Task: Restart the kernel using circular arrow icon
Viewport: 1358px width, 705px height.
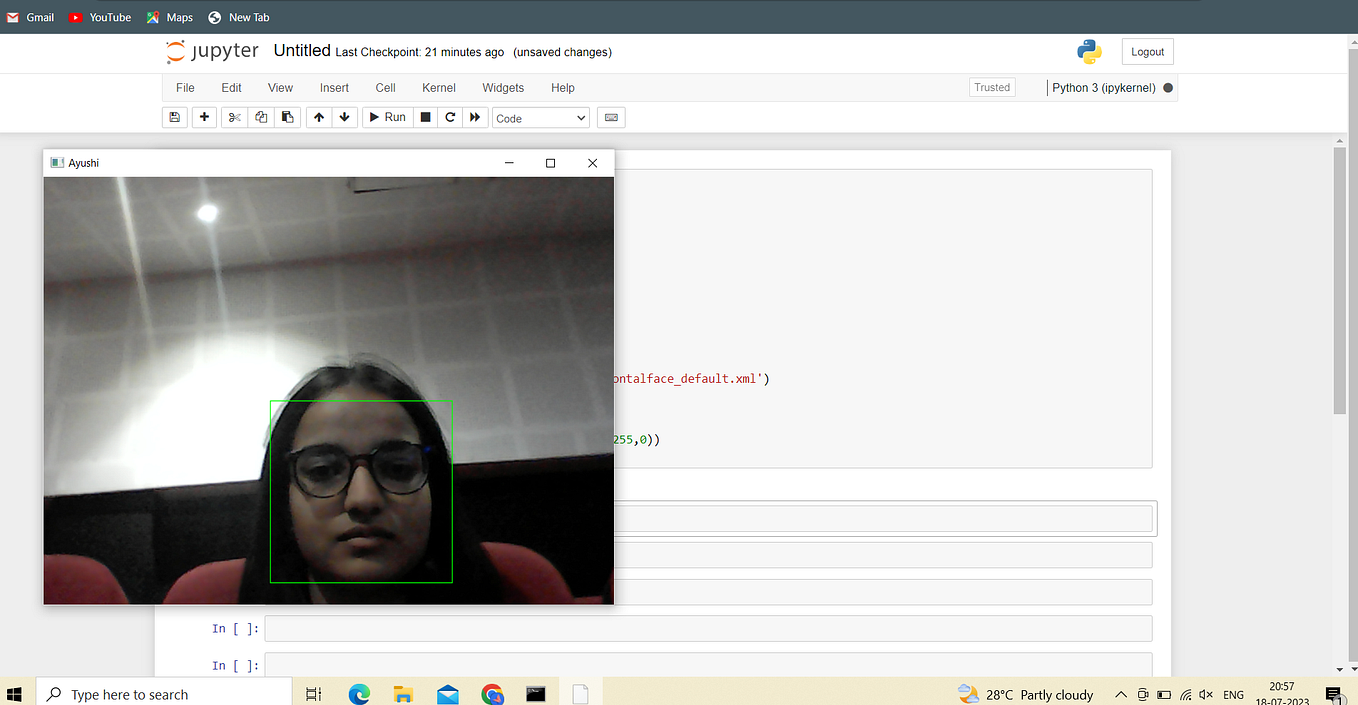Action: click(450, 117)
